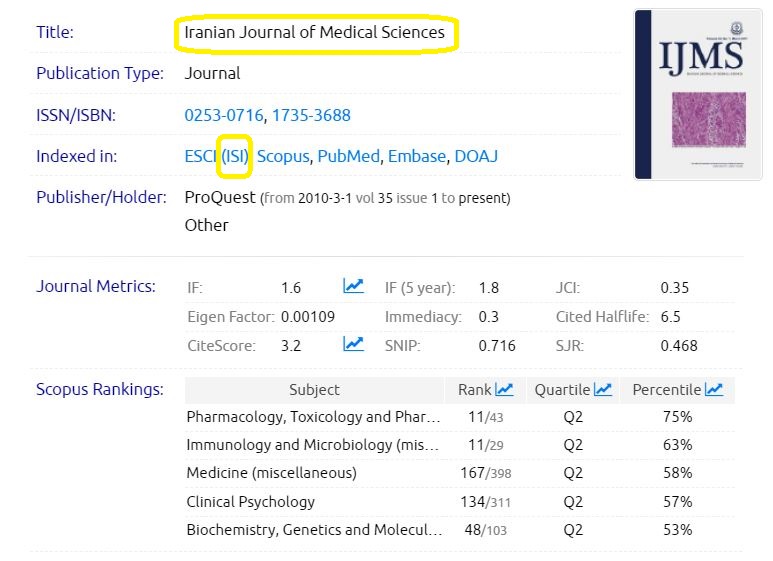Click the chart icon beside Percentile header
The width and height of the screenshot is (773, 561).
714,390
